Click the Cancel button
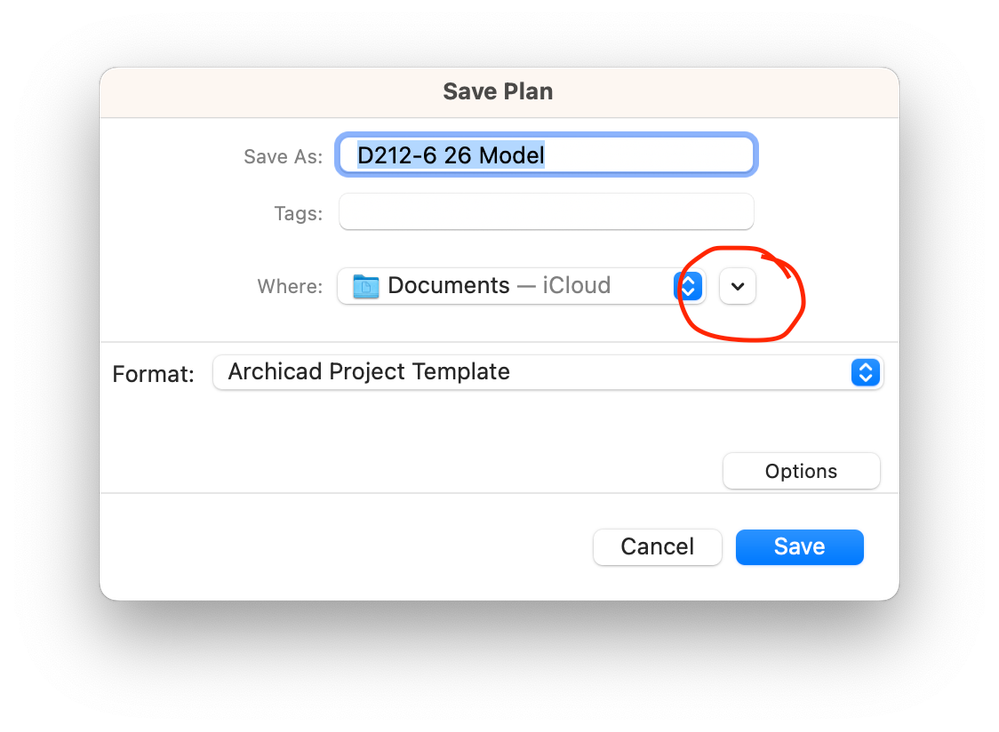The image size is (999, 732). tap(657, 547)
